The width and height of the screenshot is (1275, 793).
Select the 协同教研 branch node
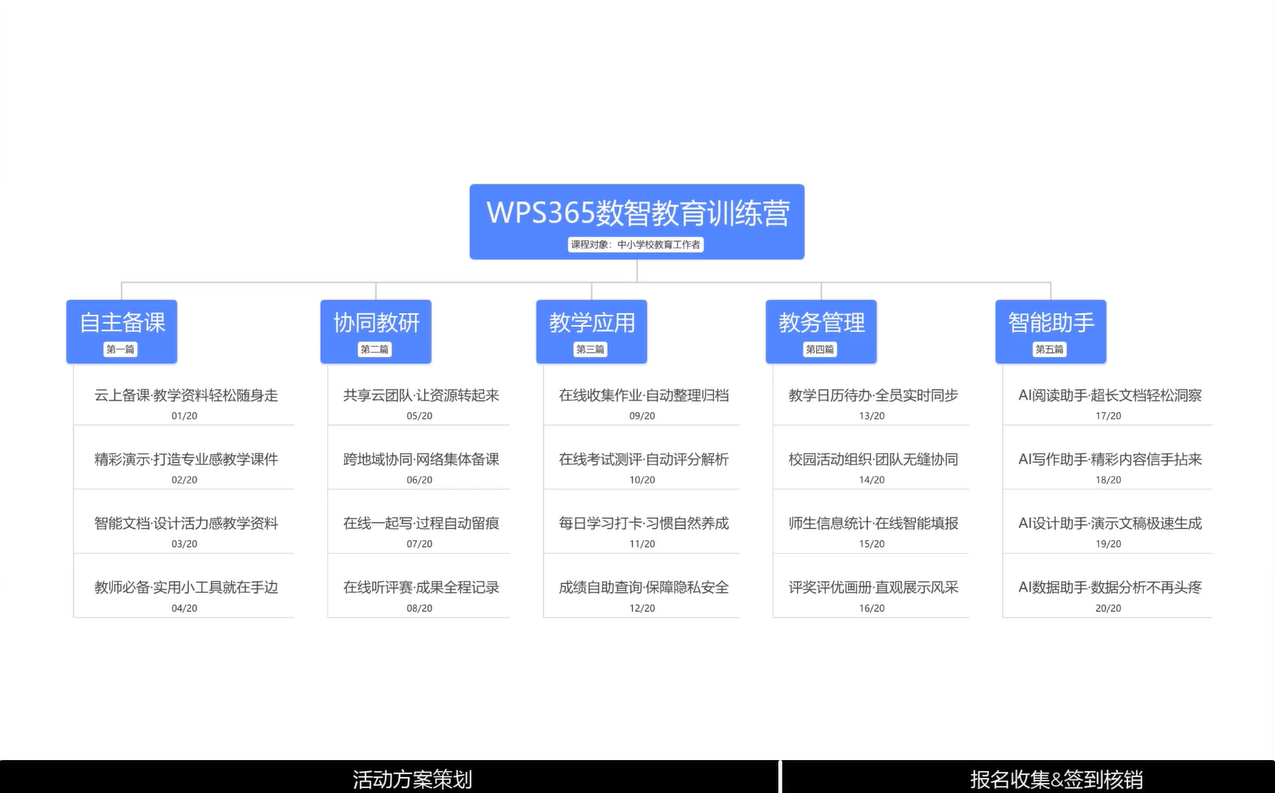[376, 322]
